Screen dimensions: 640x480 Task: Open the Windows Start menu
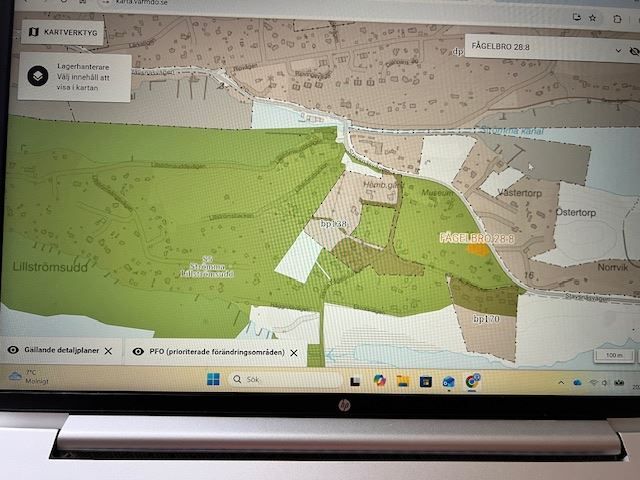[x=212, y=379]
